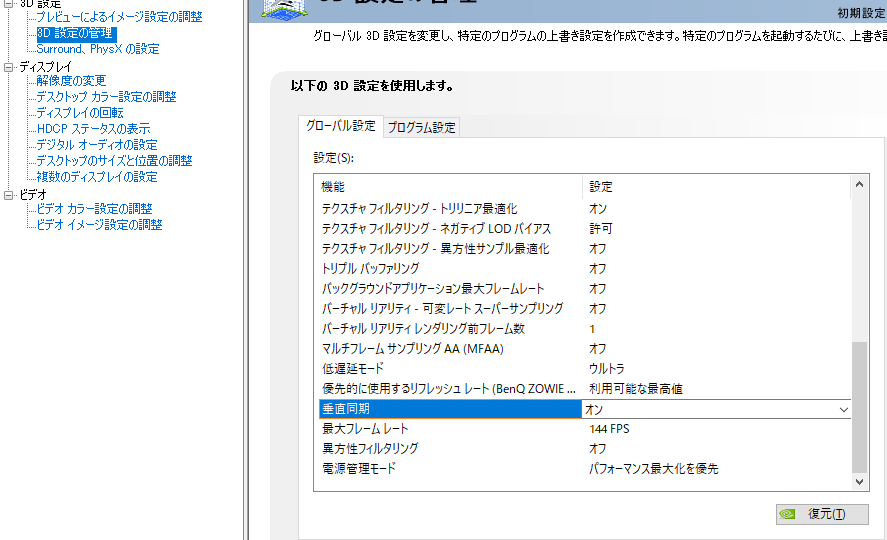Switch to グローバル設定 tab

[341, 126]
